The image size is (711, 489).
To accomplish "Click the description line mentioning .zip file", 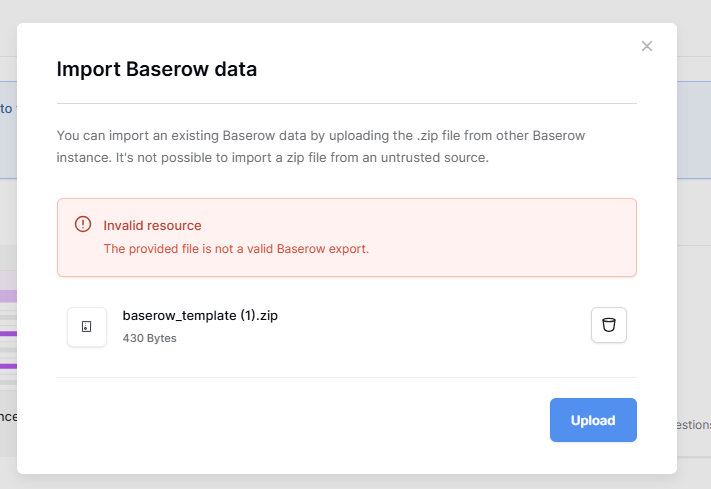I will pos(321,136).
